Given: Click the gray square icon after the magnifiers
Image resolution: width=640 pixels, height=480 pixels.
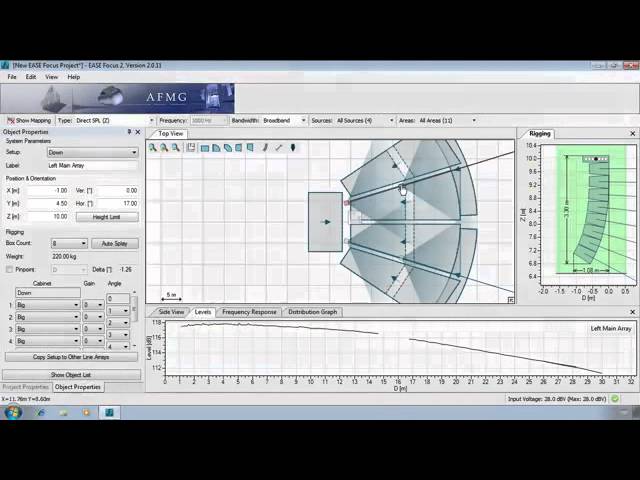Looking at the screenshot, I should 191,148.
